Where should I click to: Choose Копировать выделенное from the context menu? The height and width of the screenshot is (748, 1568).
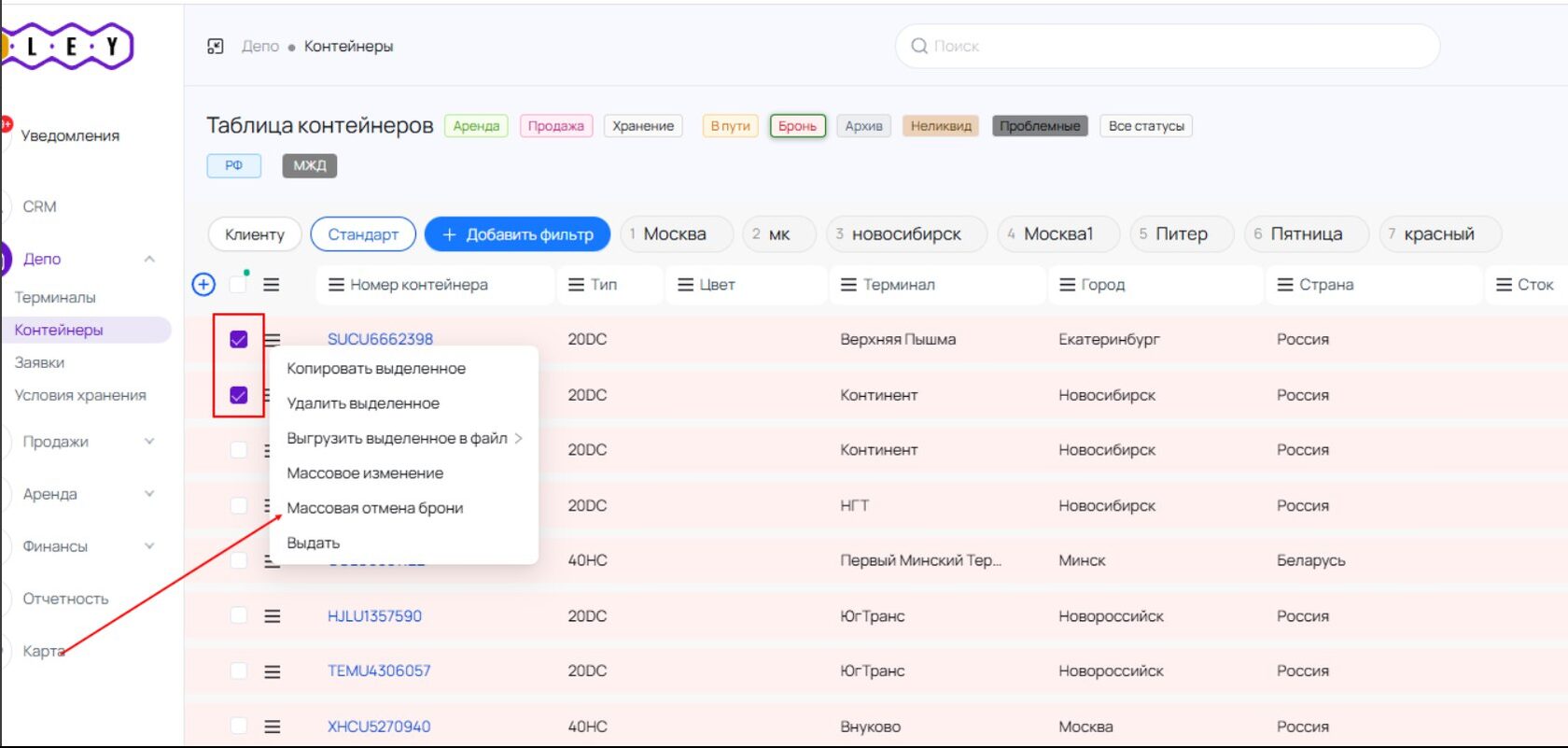(404, 369)
